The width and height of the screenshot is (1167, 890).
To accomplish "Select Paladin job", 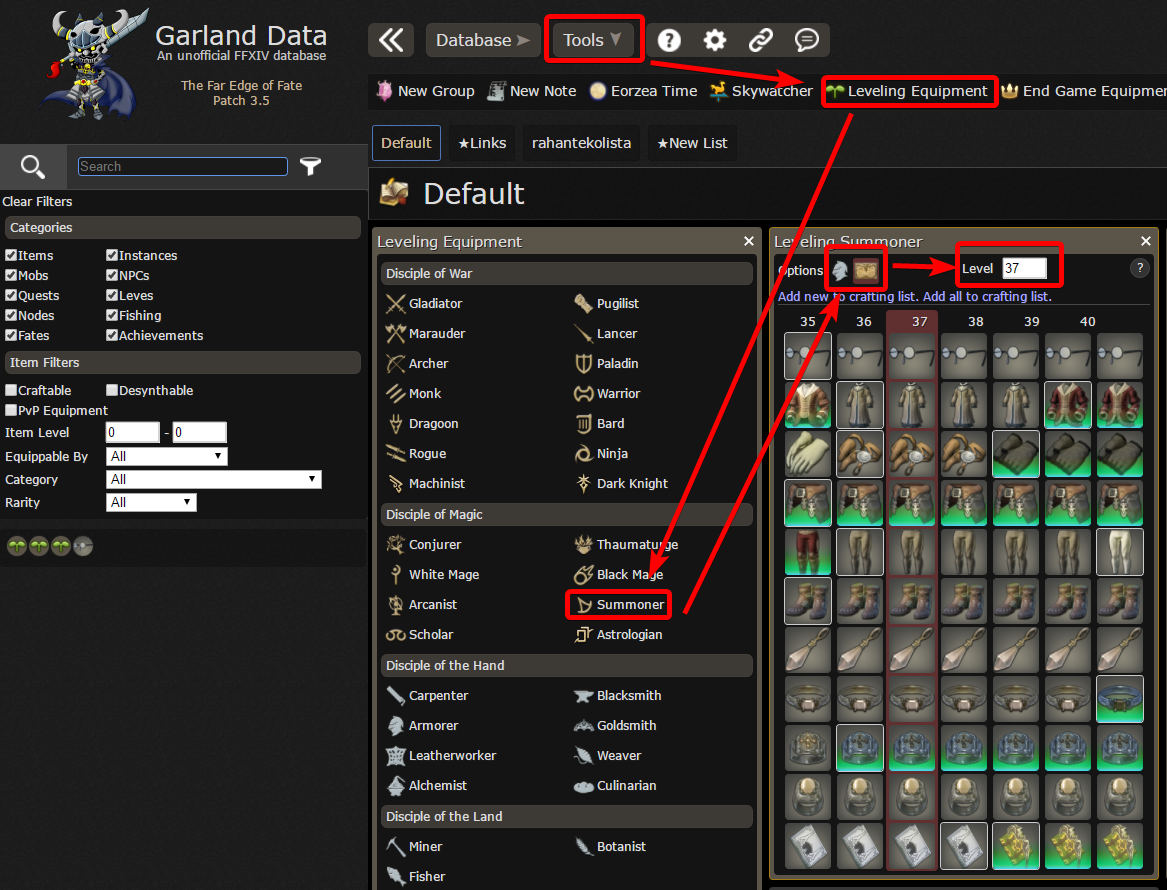I will 607,364.
